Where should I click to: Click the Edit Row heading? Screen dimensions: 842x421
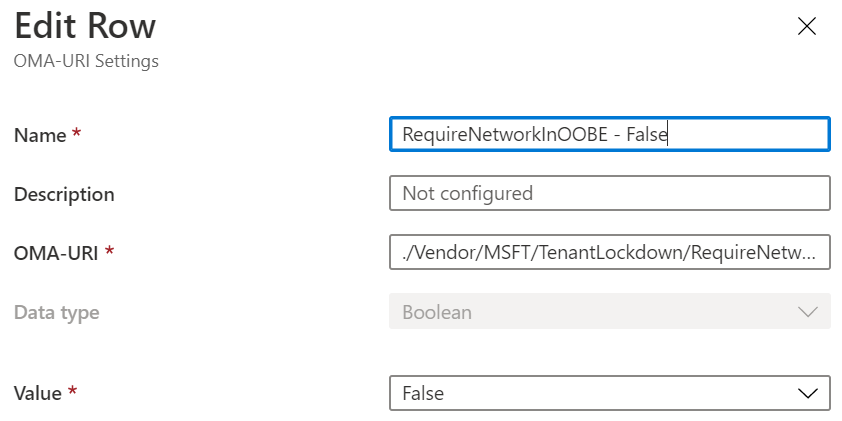pos(85,26)
